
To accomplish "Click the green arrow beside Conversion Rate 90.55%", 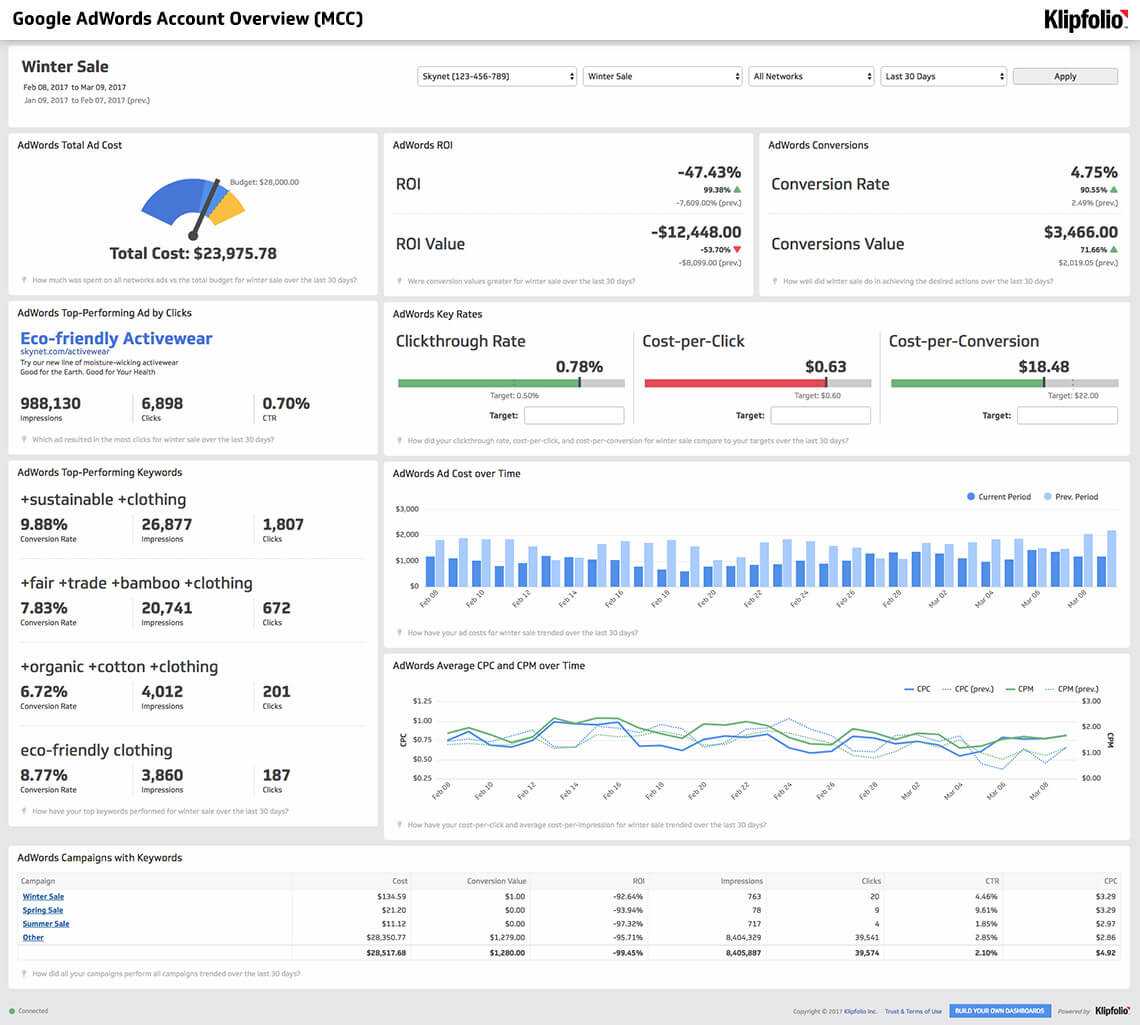I will pos(1114,190).
